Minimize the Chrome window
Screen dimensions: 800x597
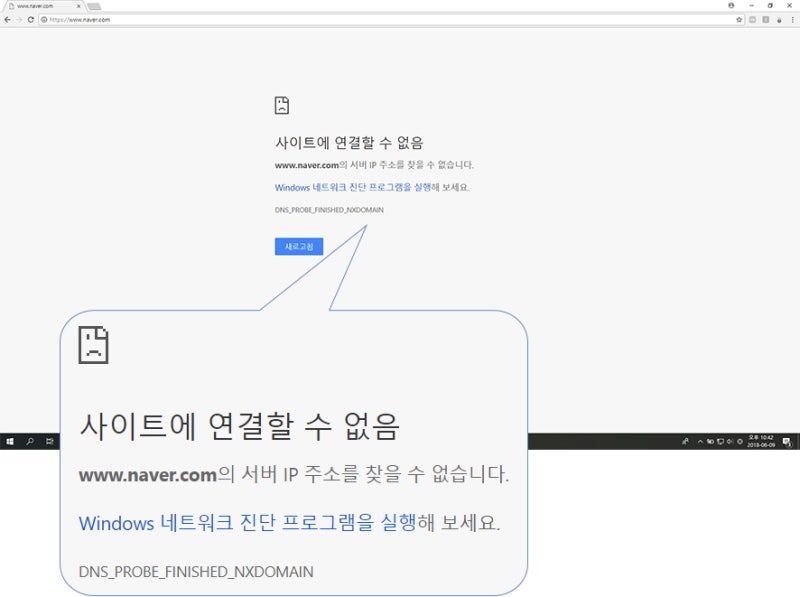coord(752,5)
